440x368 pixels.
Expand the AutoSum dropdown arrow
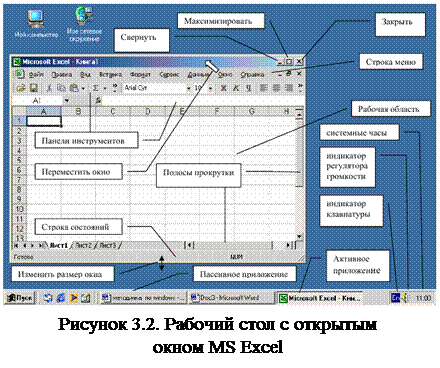[105, 88]
